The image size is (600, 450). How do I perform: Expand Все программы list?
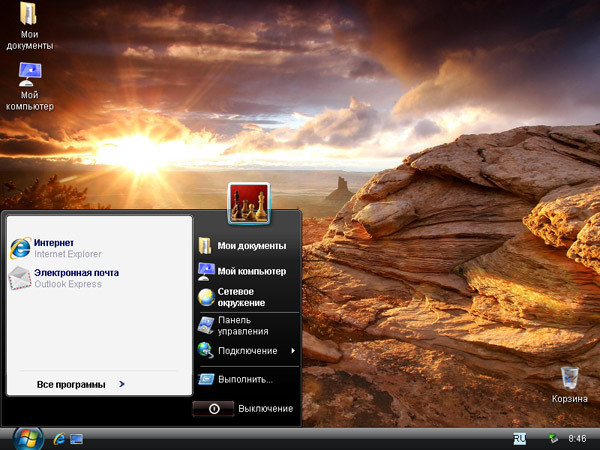pyautogui.click(x=80, y=384)
